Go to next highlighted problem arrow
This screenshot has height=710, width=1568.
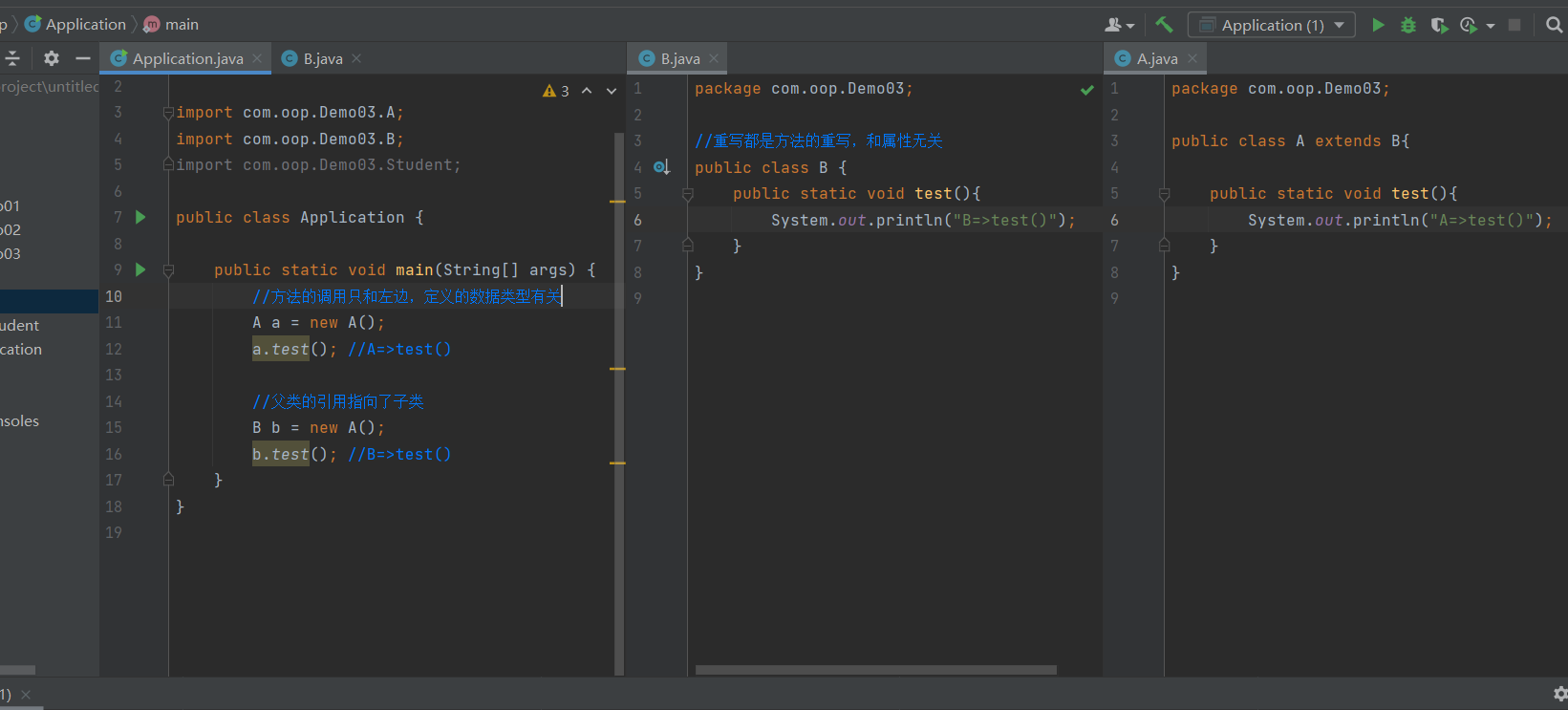click(x=612, y=91)
